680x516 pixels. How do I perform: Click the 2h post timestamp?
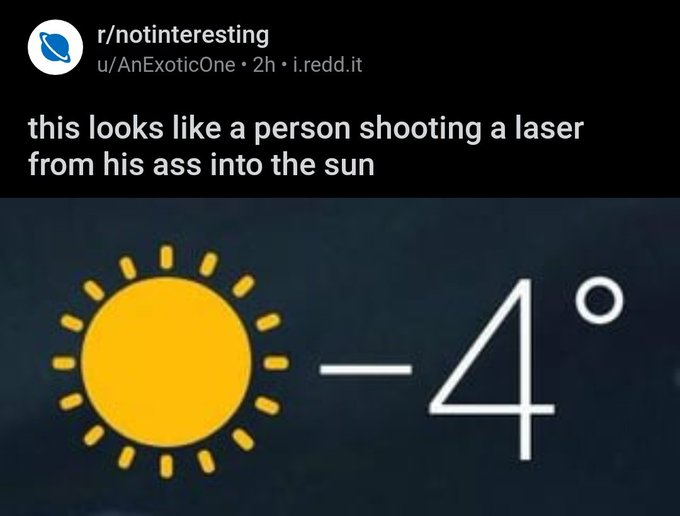(x=264, y=65)
